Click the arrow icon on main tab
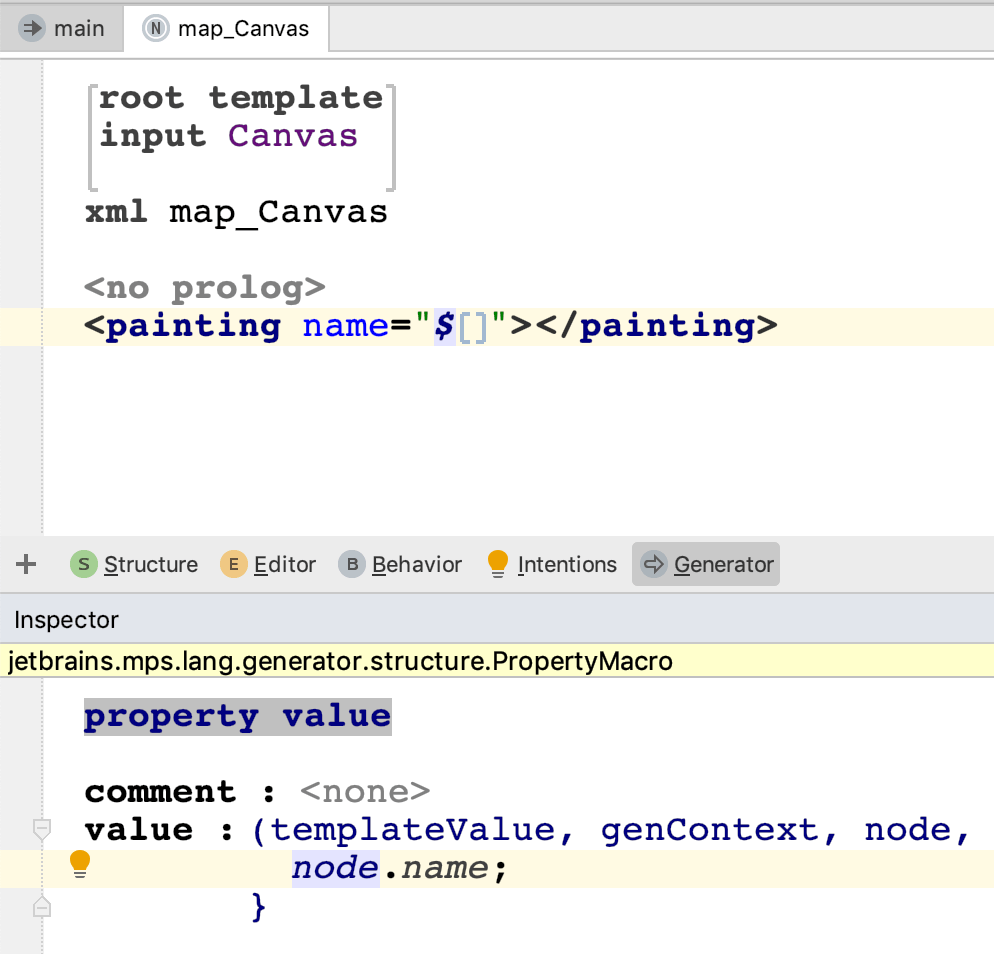 33,28
